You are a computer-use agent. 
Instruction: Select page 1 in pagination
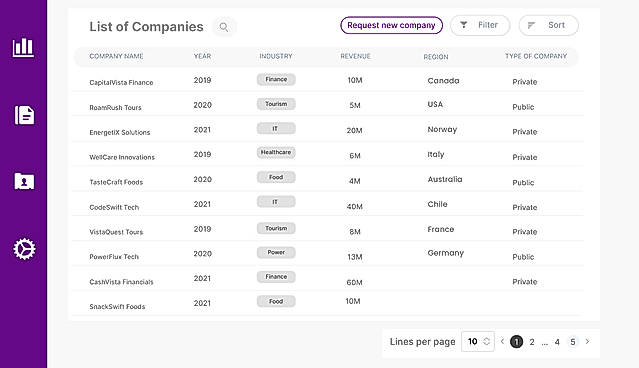(516, 342)
